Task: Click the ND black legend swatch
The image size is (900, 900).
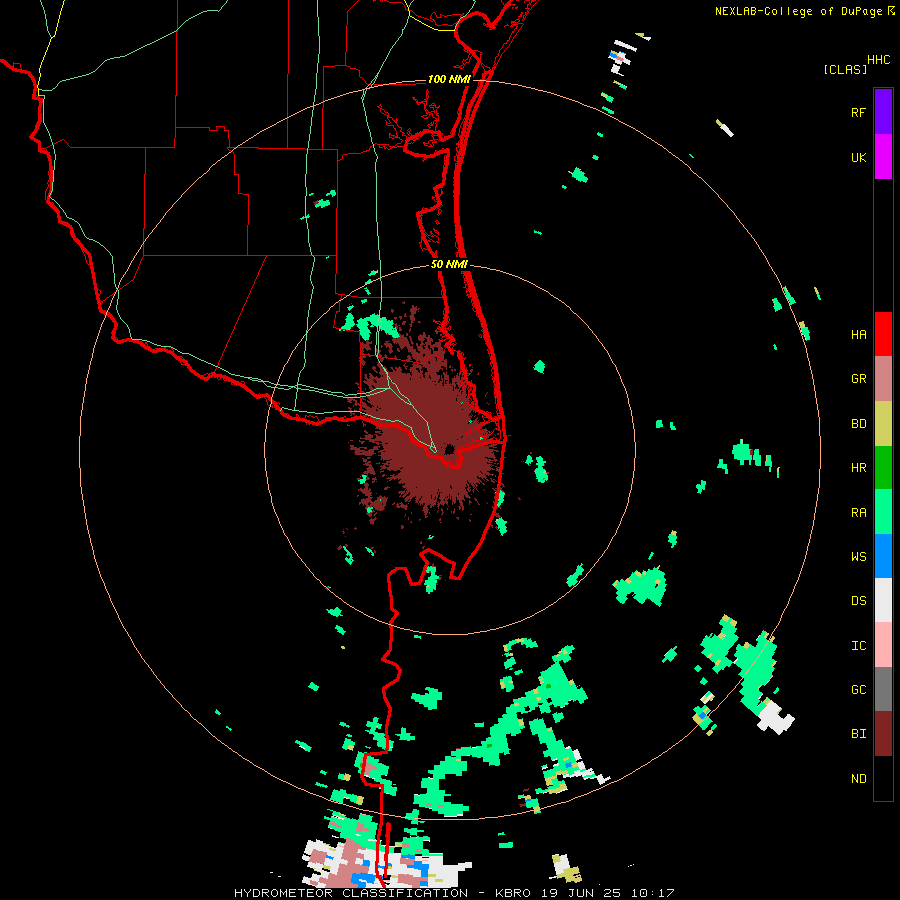Action: [x=883, y=778]
